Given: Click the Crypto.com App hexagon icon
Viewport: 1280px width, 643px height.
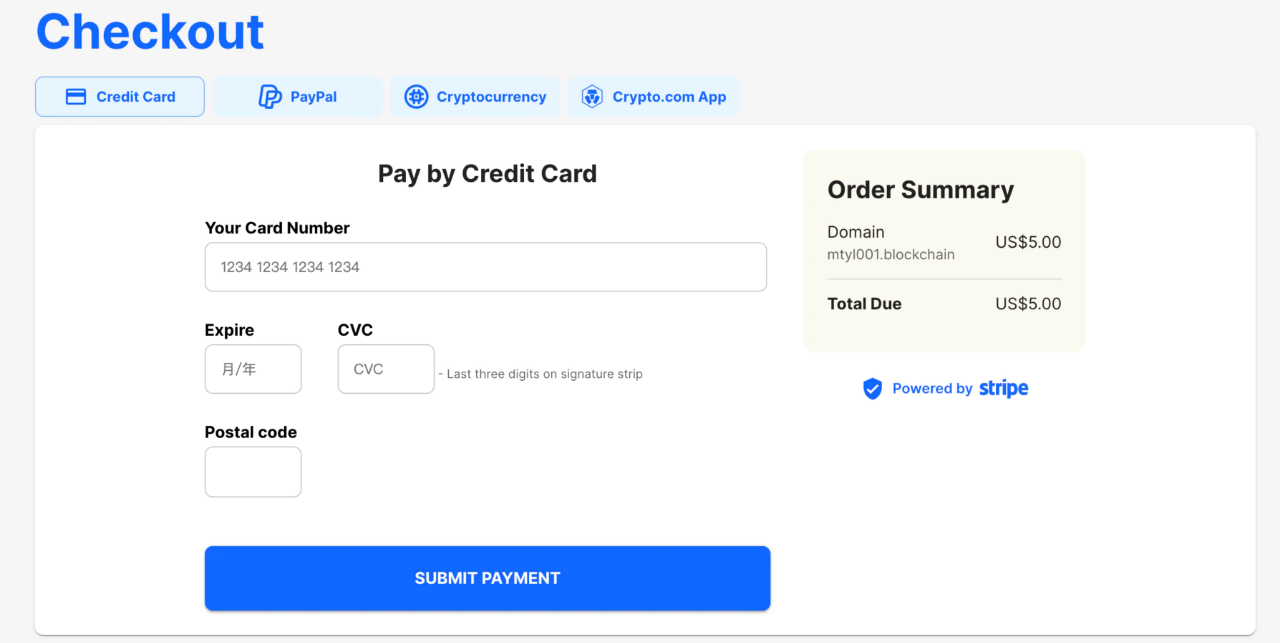Looking at the screenshot, I should click(x=592, y=97).
